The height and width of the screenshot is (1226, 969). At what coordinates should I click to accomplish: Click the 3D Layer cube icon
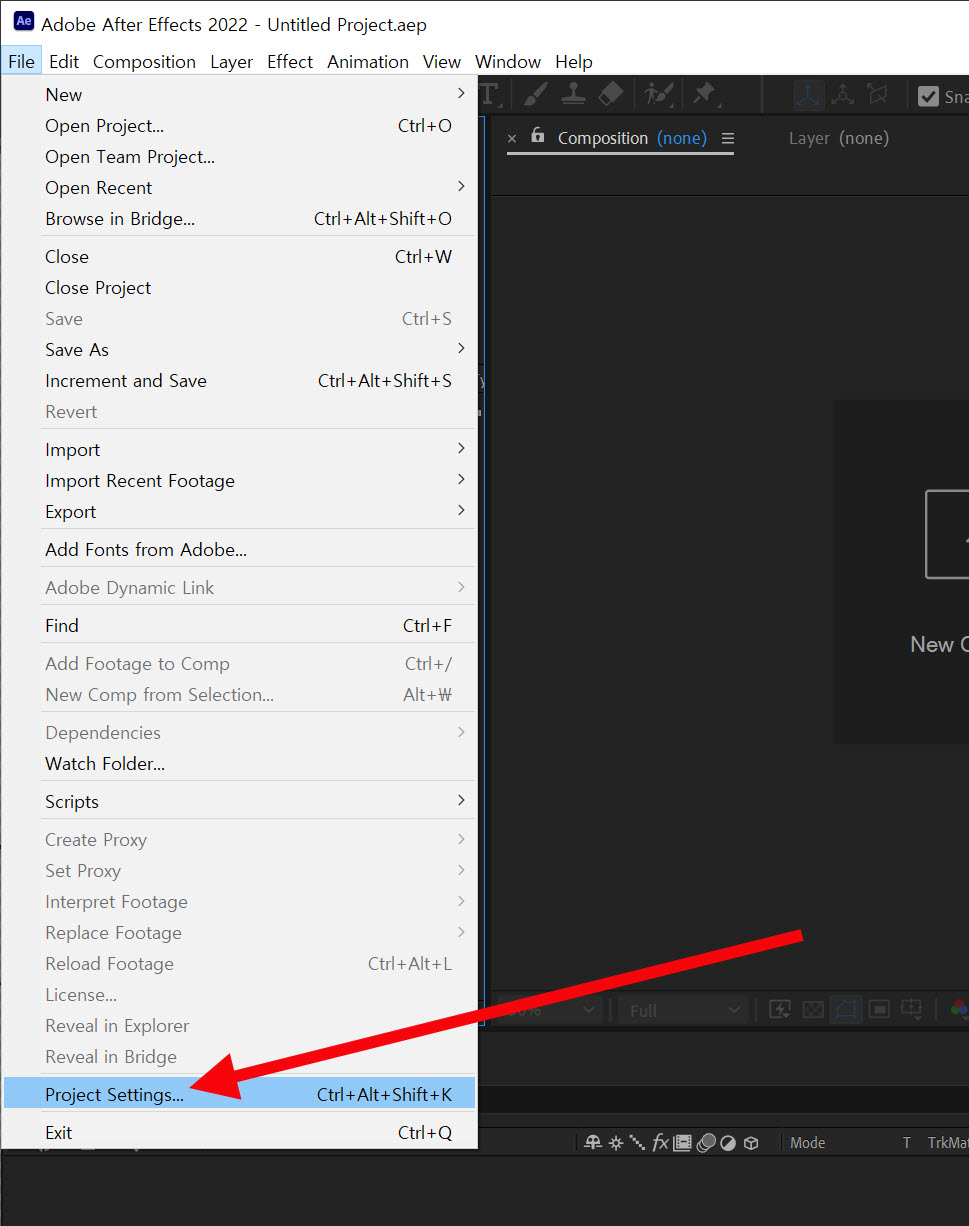click(751, 1143)
